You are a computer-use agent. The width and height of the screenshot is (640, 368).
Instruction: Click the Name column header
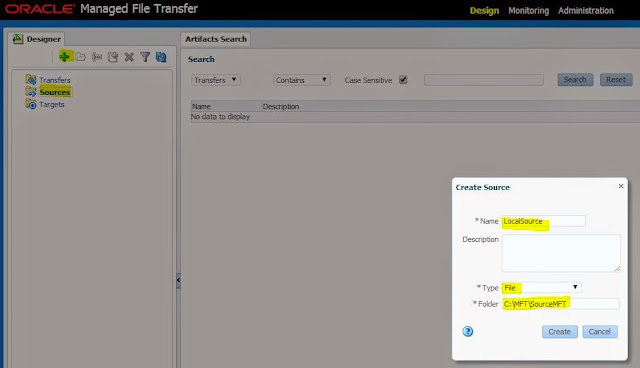201,106
